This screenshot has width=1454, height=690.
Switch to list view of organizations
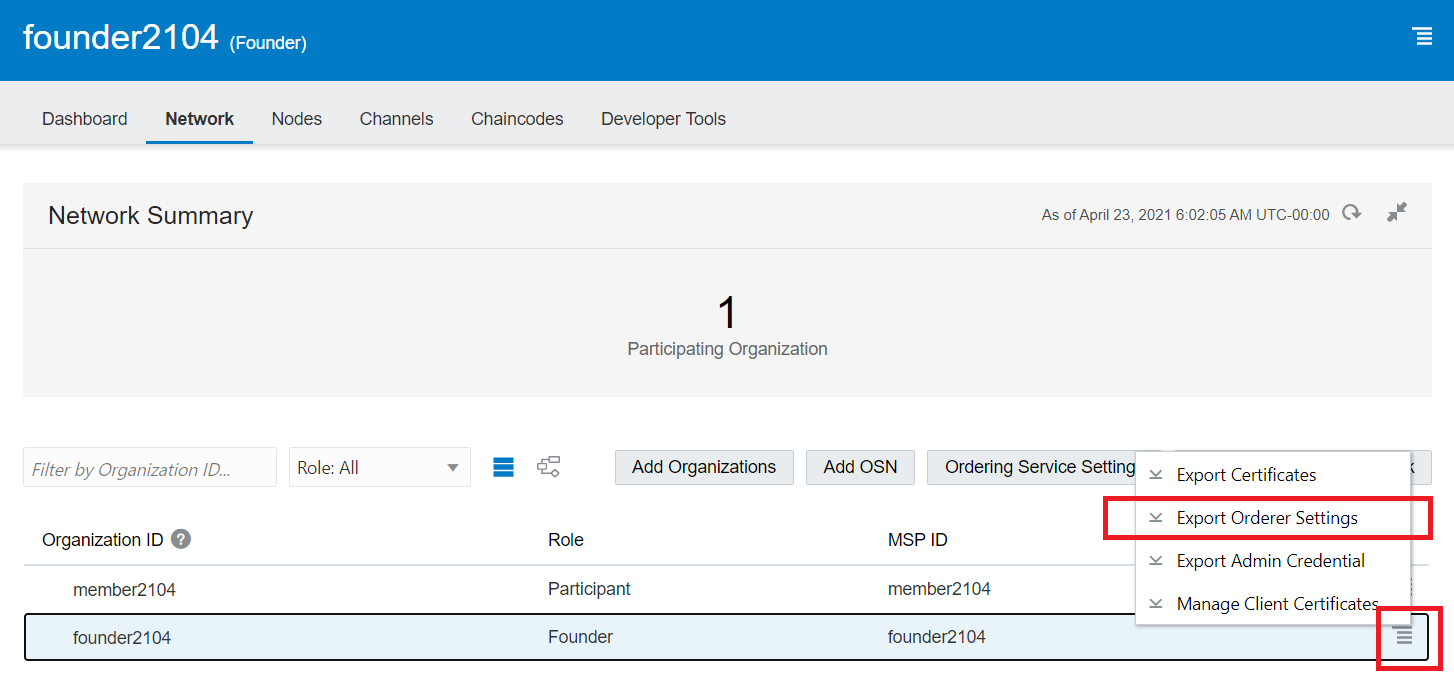point(503,466)
